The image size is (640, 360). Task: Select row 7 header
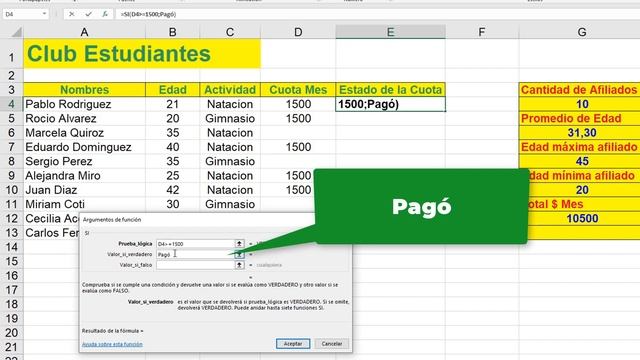coord(11,147)
